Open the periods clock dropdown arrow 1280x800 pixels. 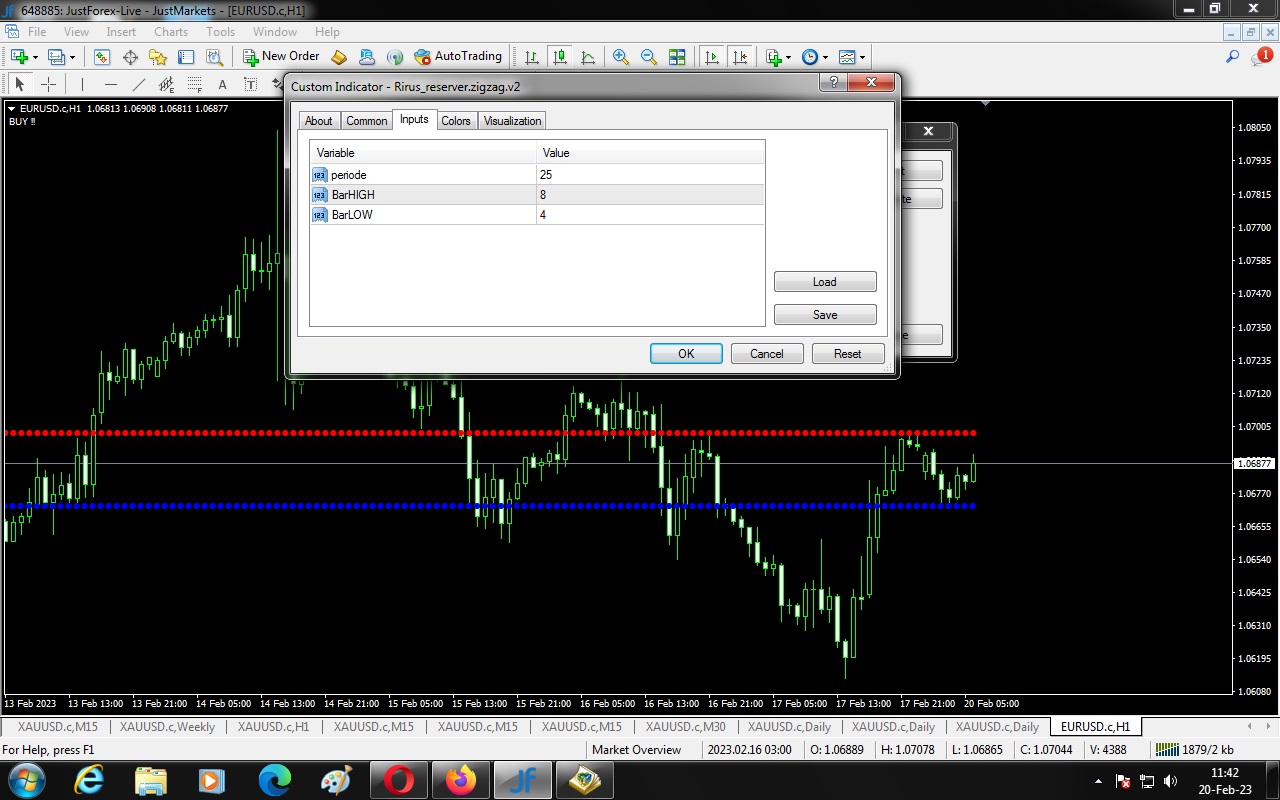[825, 58]
